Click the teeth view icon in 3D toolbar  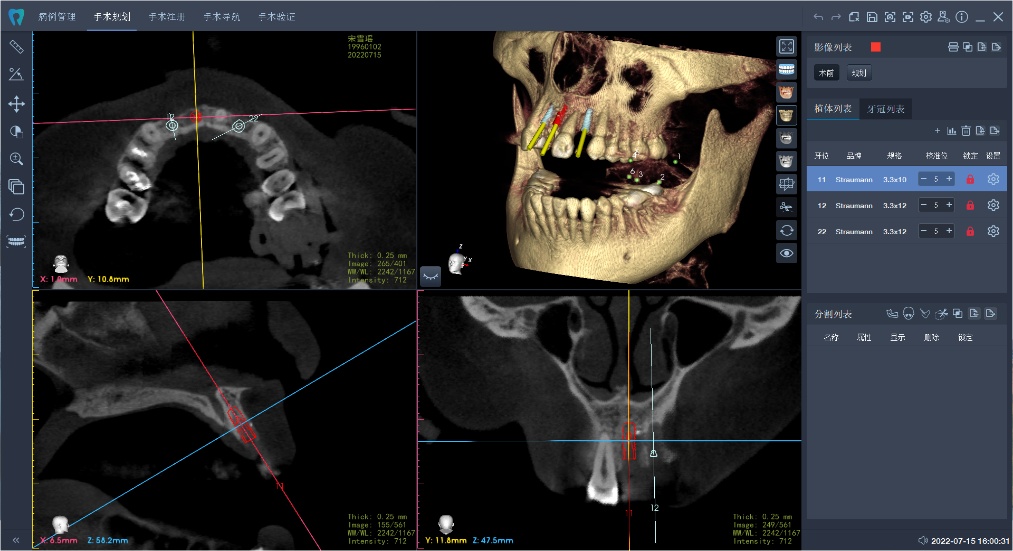[x=786, y=69]
